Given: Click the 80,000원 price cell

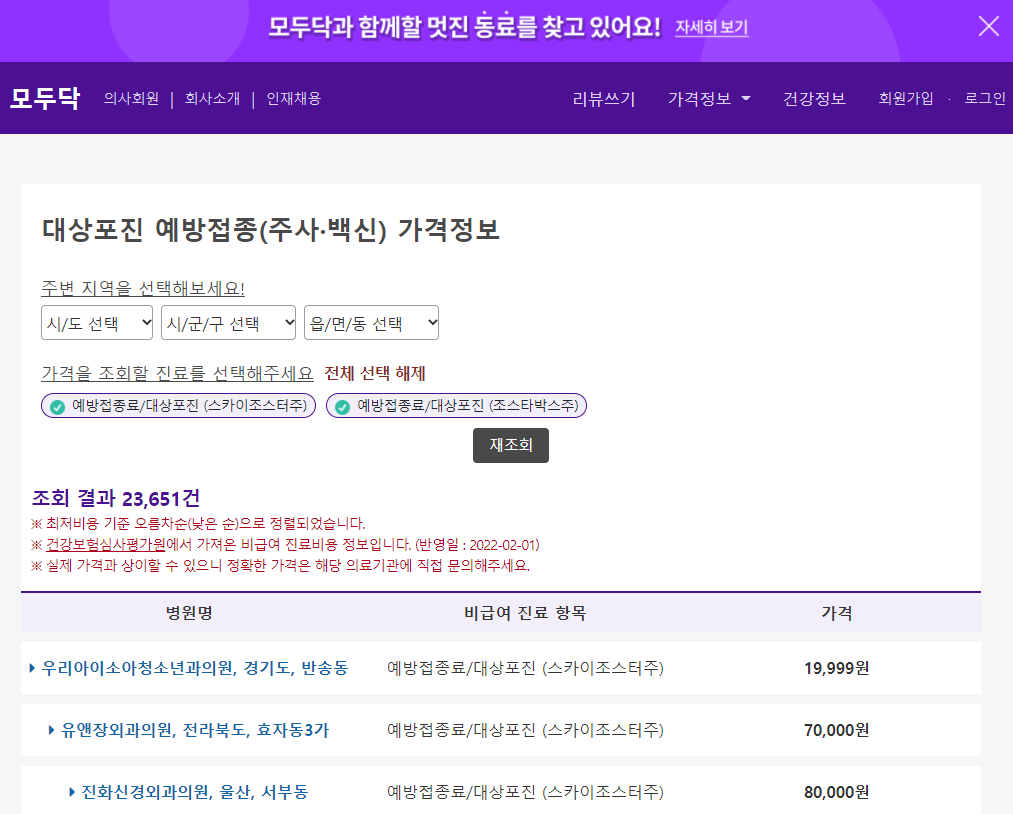Looking at the screenshot, I should [x=836, y=792].
